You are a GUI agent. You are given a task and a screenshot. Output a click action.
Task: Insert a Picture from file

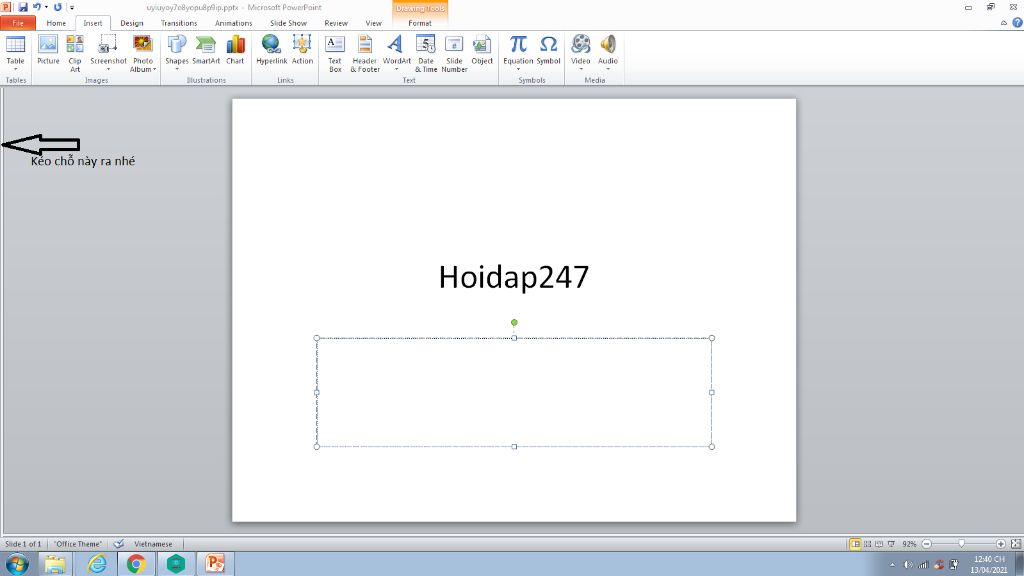(48, 50)
